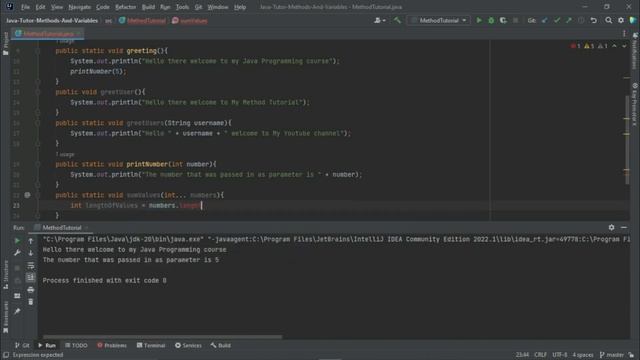Collapse the greetUsers method fold marker
Screen dimensions: 640x360
38,123
